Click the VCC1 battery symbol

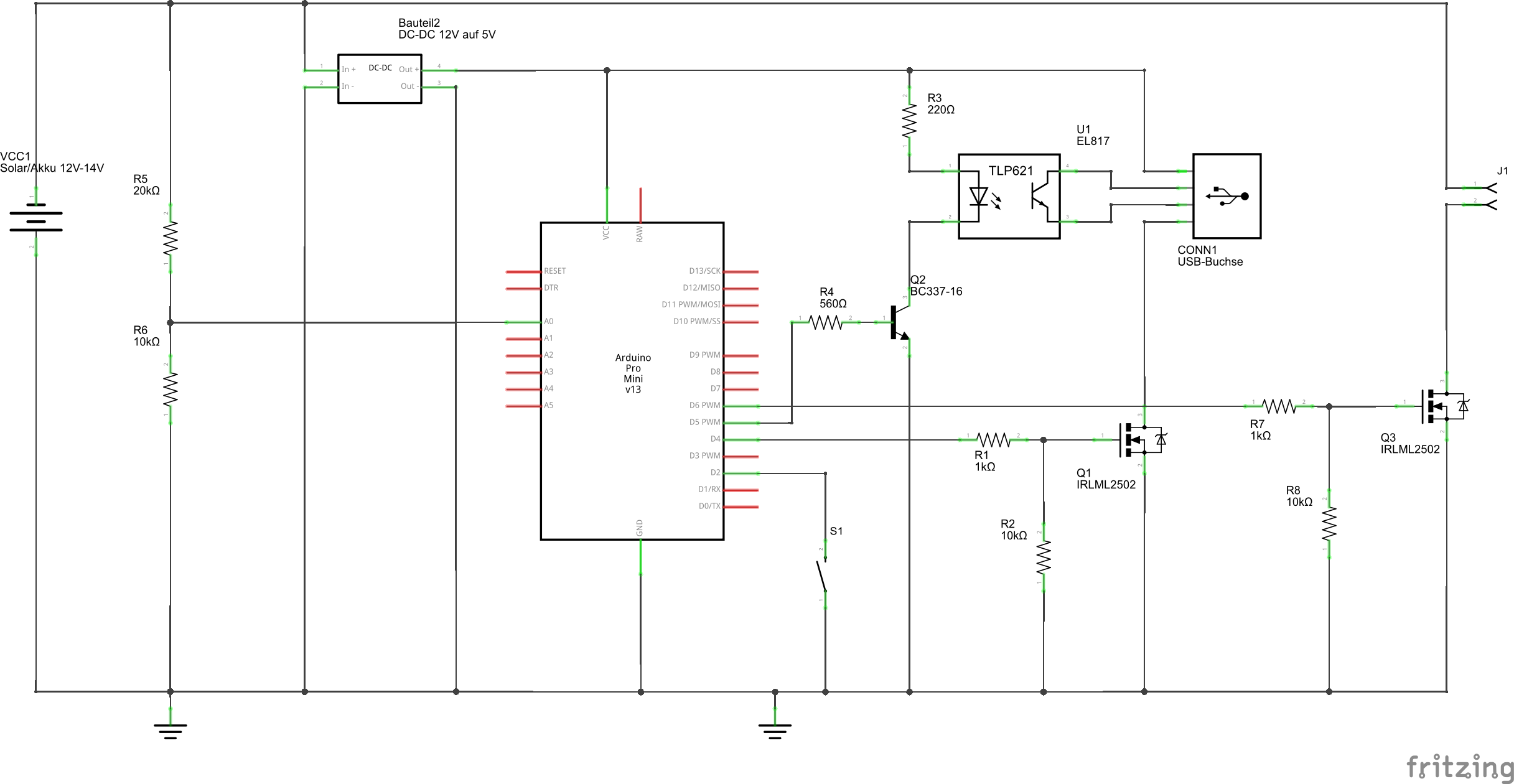(x=36, y=222)
